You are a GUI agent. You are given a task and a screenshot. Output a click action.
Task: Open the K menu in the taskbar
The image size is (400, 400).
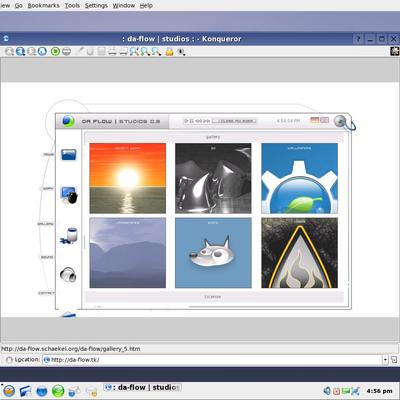point(9,390)
